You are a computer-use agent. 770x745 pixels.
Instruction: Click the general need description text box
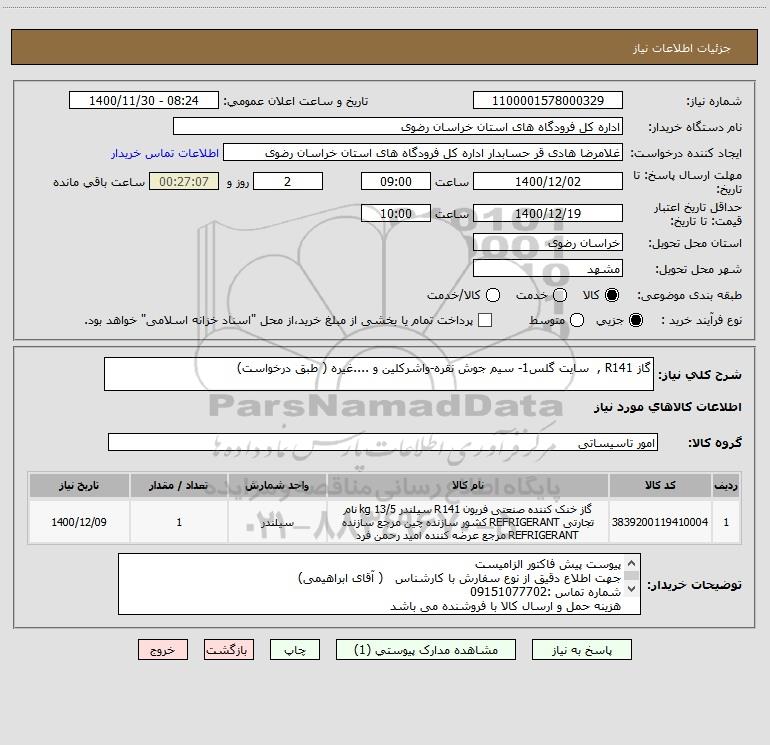[379, 374]
